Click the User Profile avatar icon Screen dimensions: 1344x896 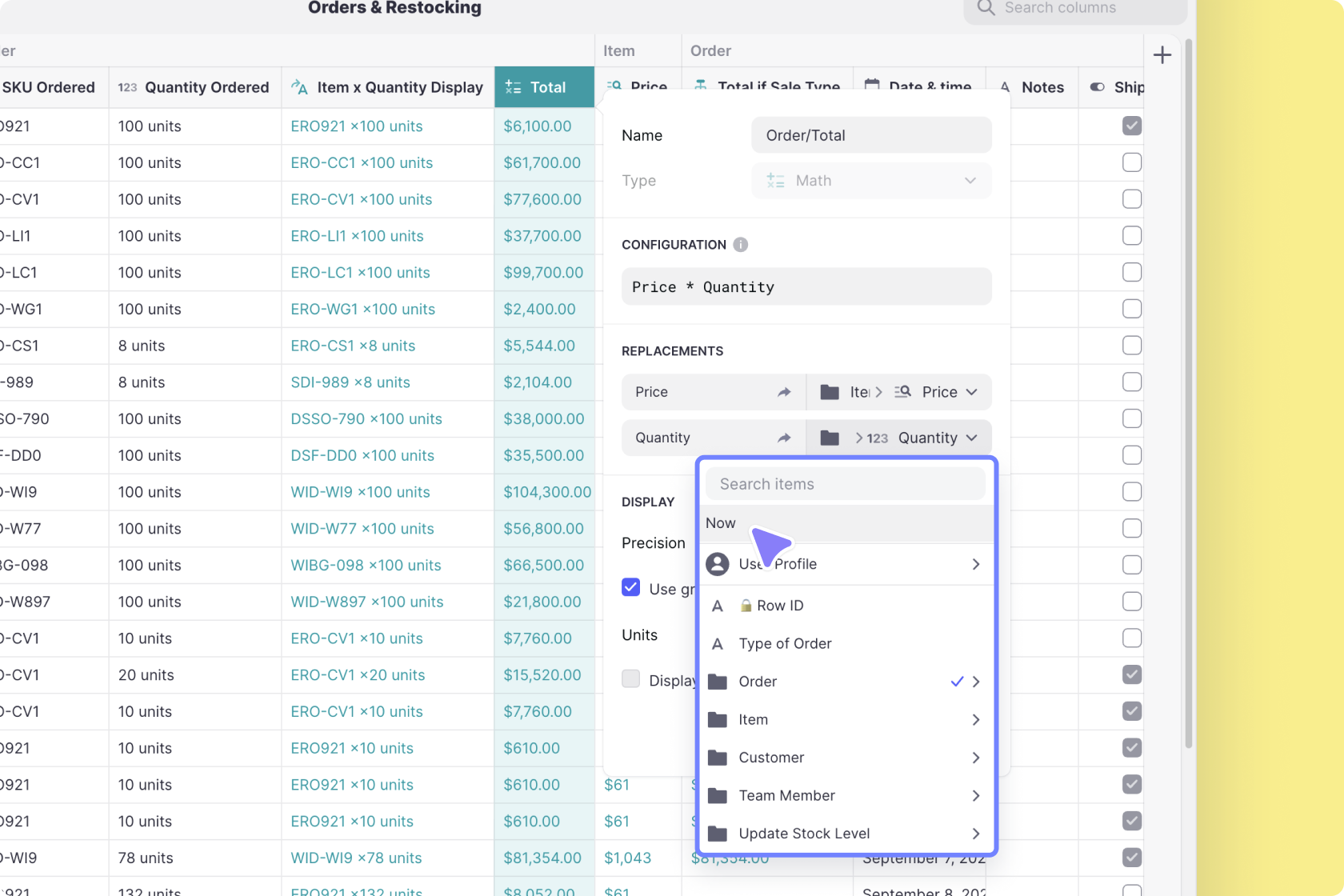pos(718,564)
